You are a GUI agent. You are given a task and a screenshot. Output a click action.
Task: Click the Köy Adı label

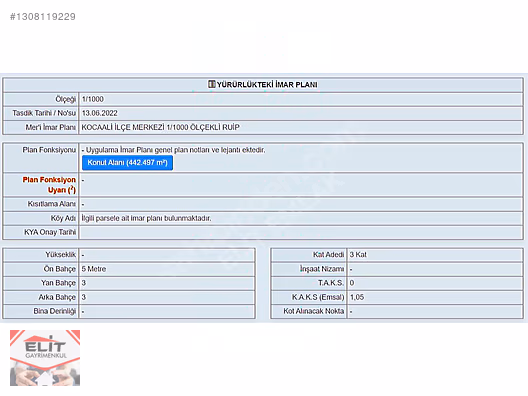pos(63,218)
